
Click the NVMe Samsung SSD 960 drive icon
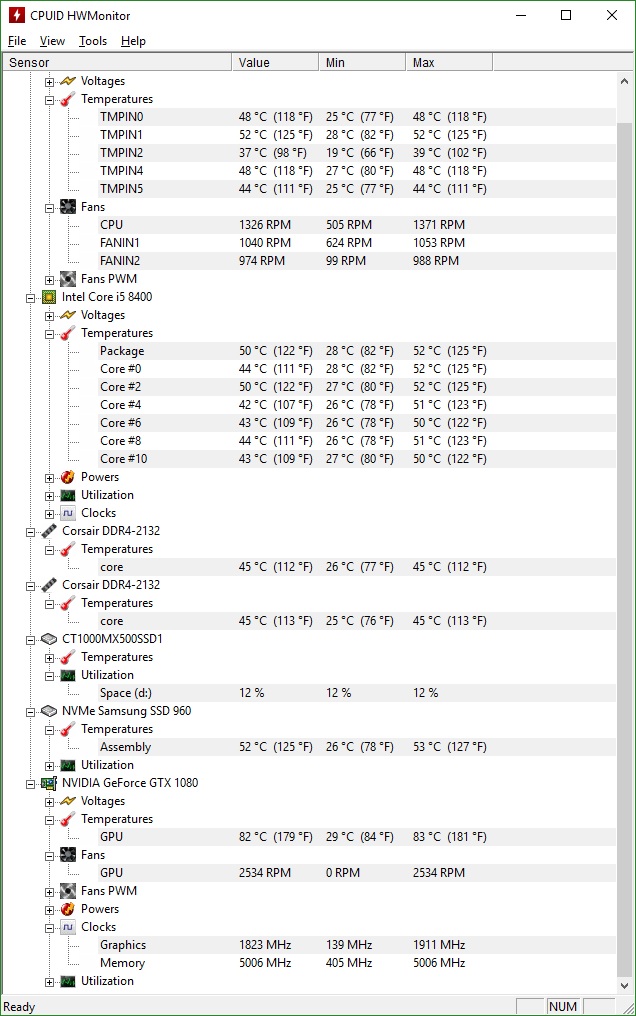point(49,711)
